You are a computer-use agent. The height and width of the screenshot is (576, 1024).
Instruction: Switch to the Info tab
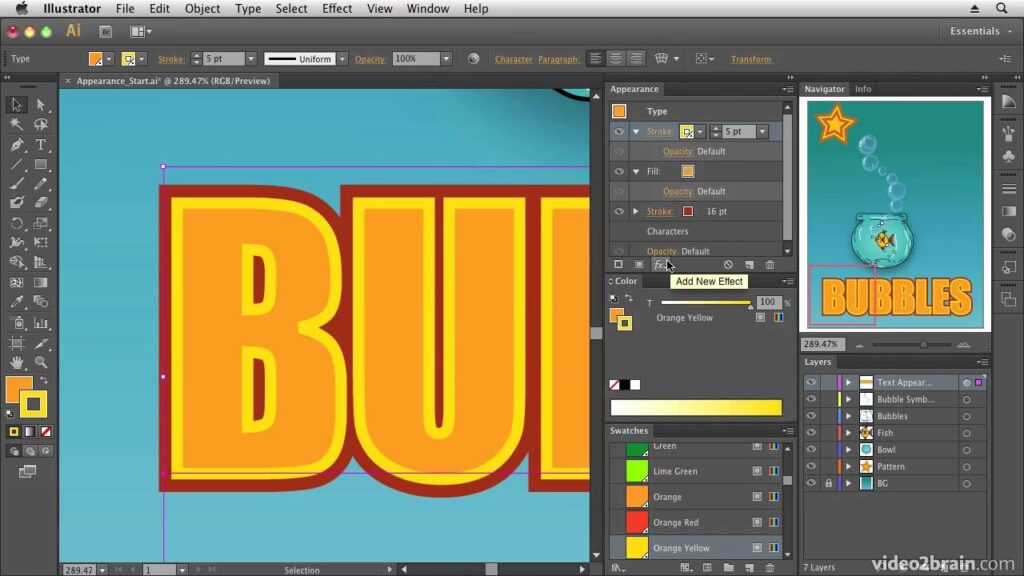point(863,89)
